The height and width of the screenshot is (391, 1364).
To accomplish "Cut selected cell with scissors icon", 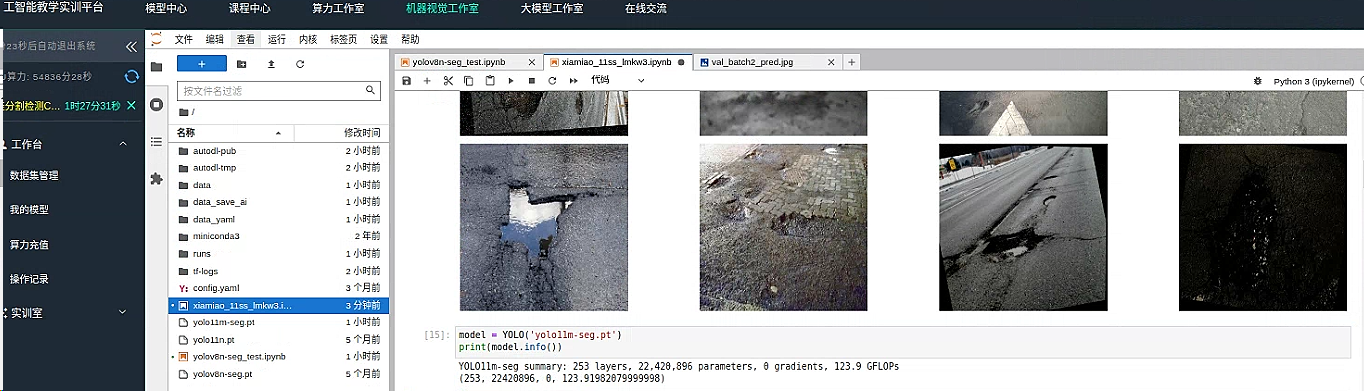I will (x=448, y=80).
